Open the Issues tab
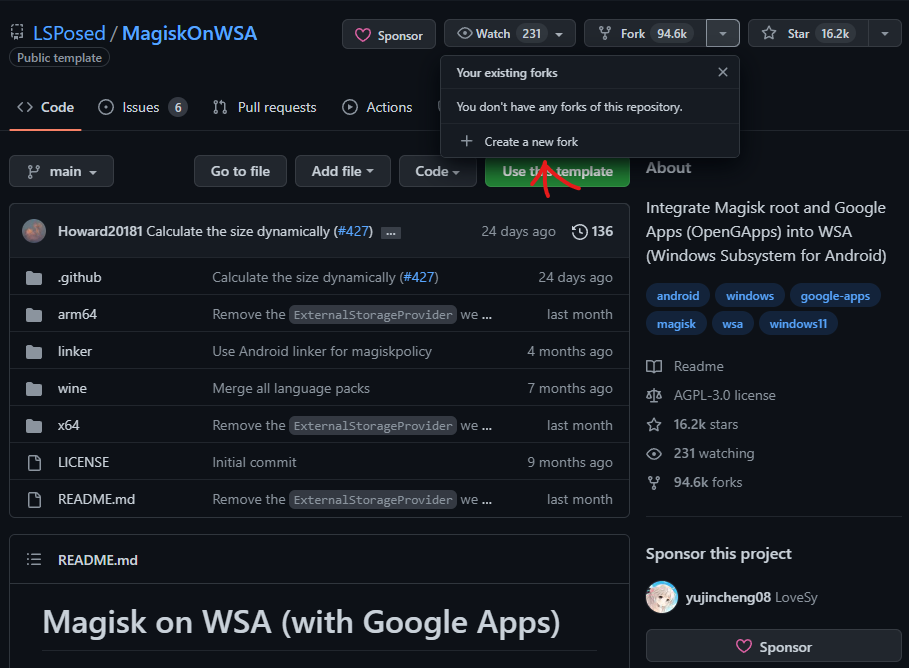The height and width of the screenshot is (668, 909). pos(142,107)
